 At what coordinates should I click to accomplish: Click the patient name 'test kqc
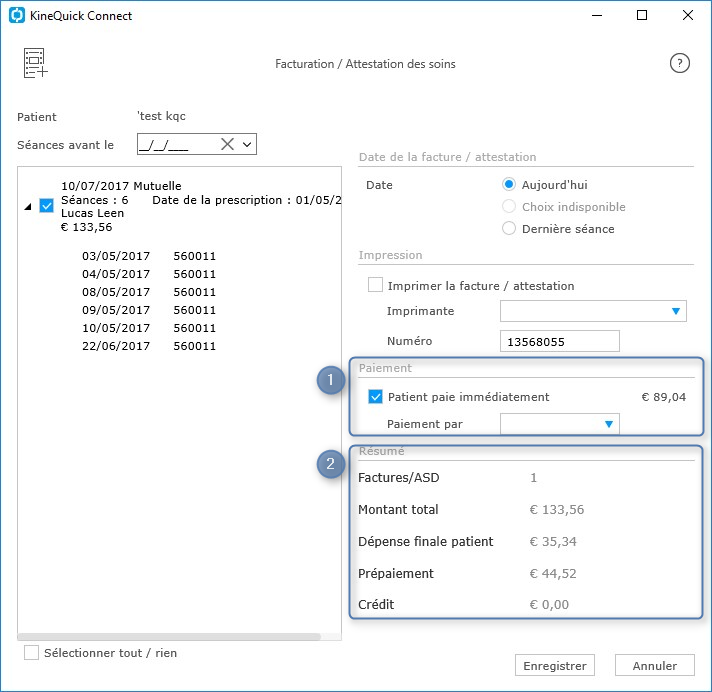click(x=161, y=116)
